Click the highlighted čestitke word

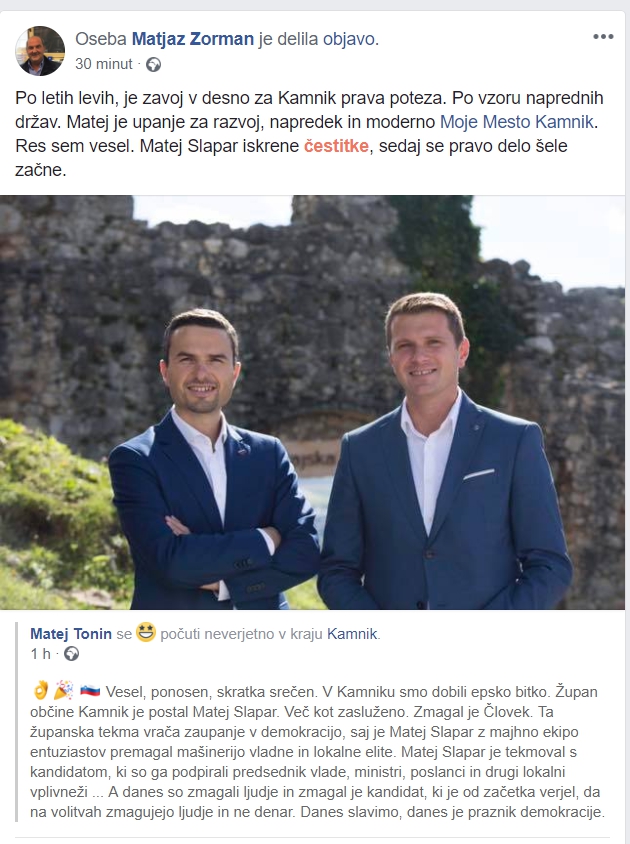(x=336, y=146)
